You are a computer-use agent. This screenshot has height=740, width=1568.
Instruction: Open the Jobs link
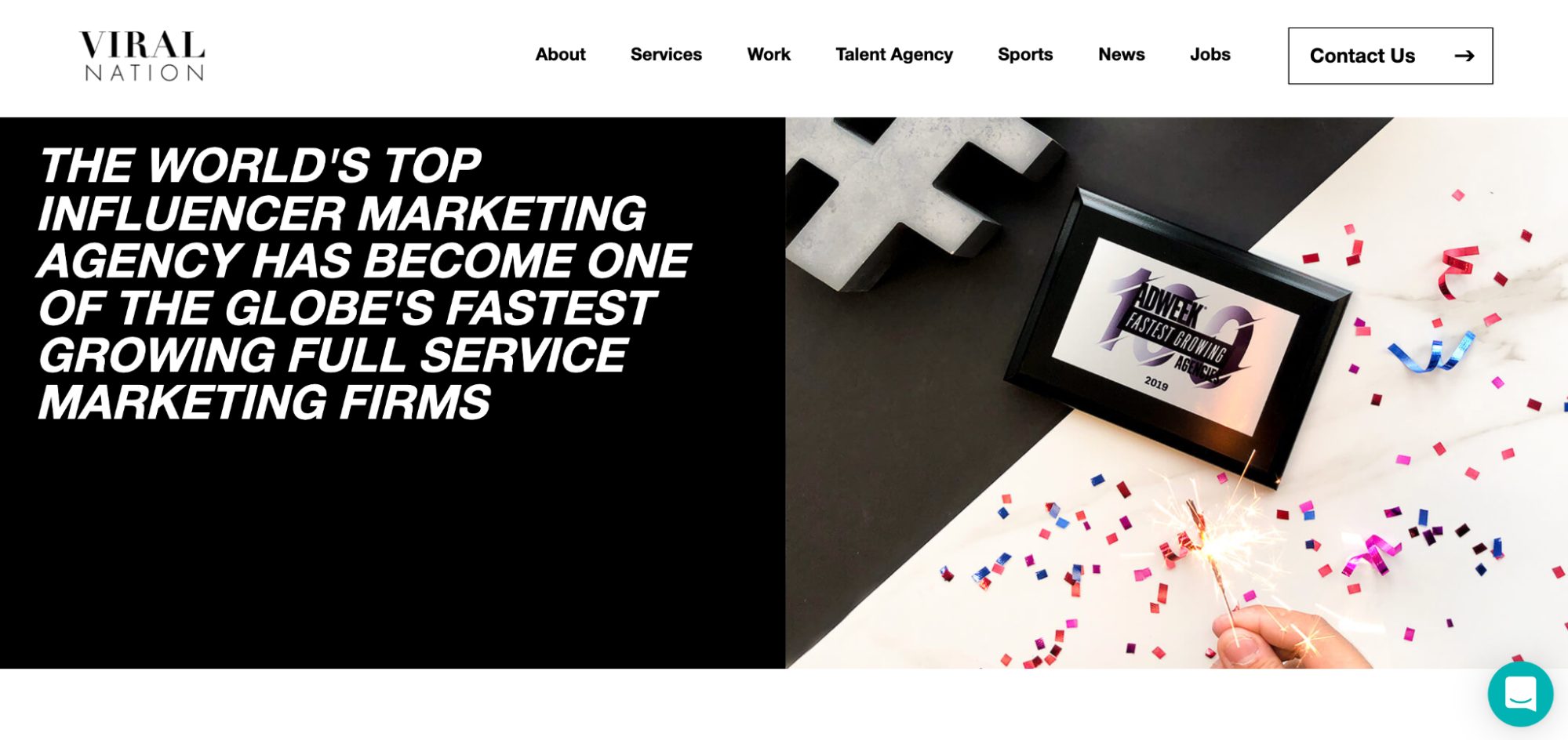[x=1210, y=55]
